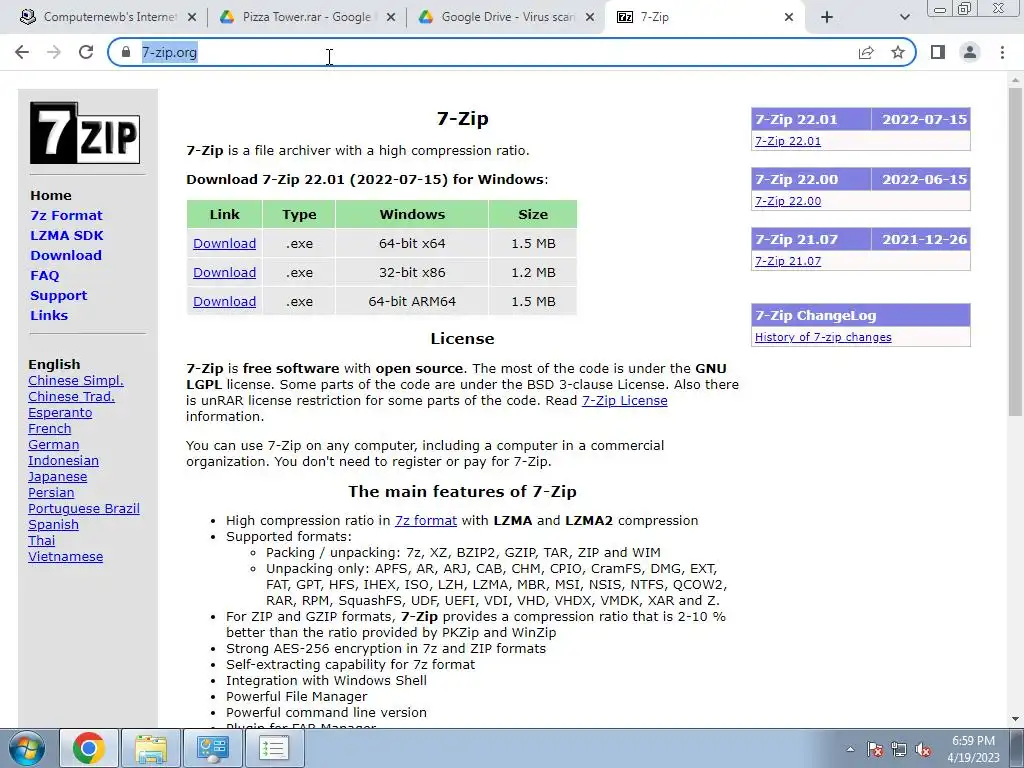Open the 7-Zip License link

click(x=624, y=400)
